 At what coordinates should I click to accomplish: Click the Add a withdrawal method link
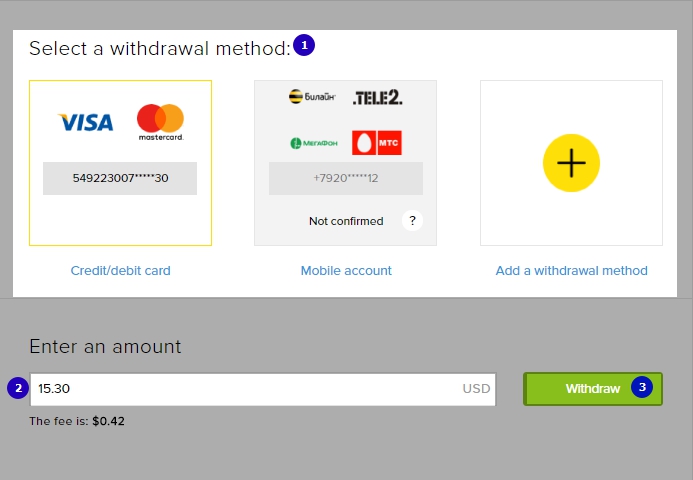click(571, 270)
